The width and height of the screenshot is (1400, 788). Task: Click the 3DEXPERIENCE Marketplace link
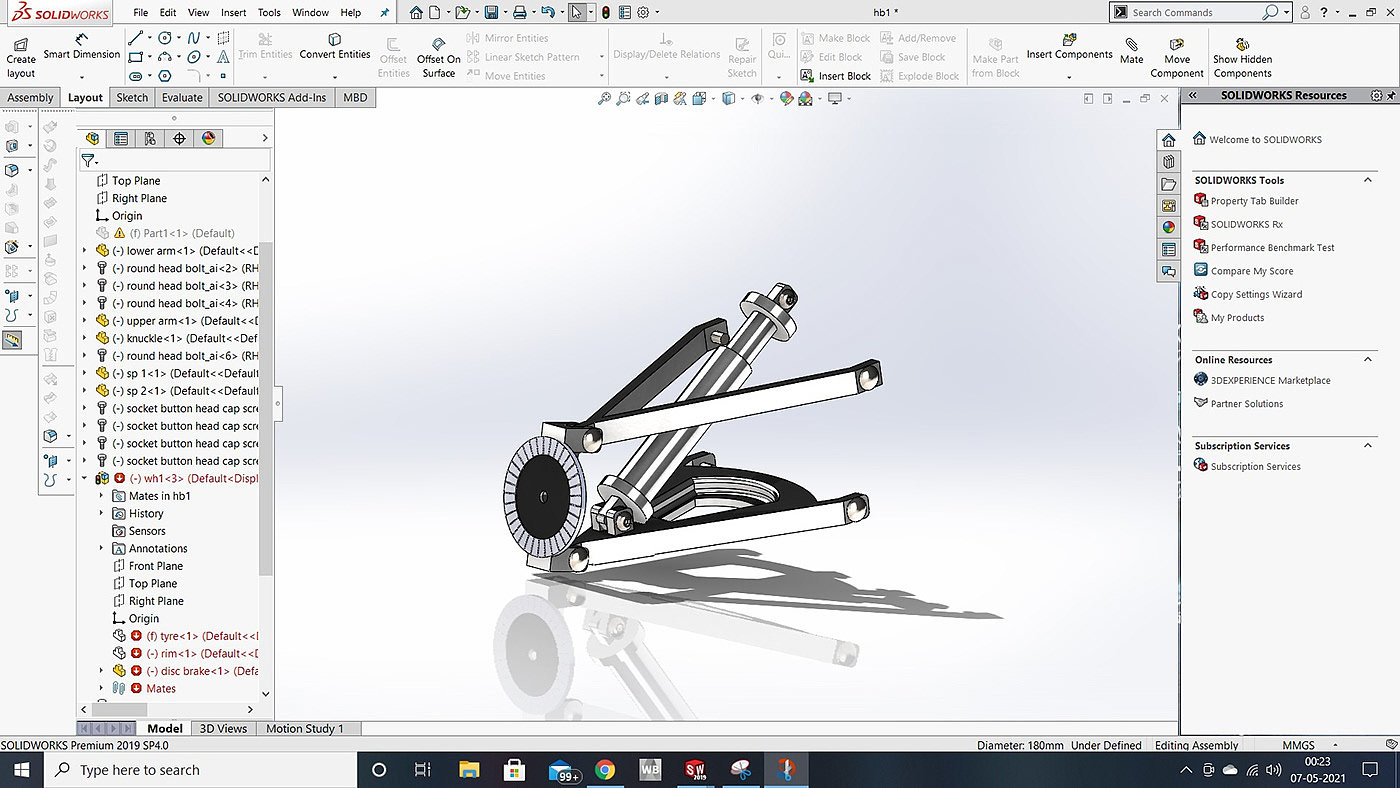pyautogui.click(x=1270, y=381)
